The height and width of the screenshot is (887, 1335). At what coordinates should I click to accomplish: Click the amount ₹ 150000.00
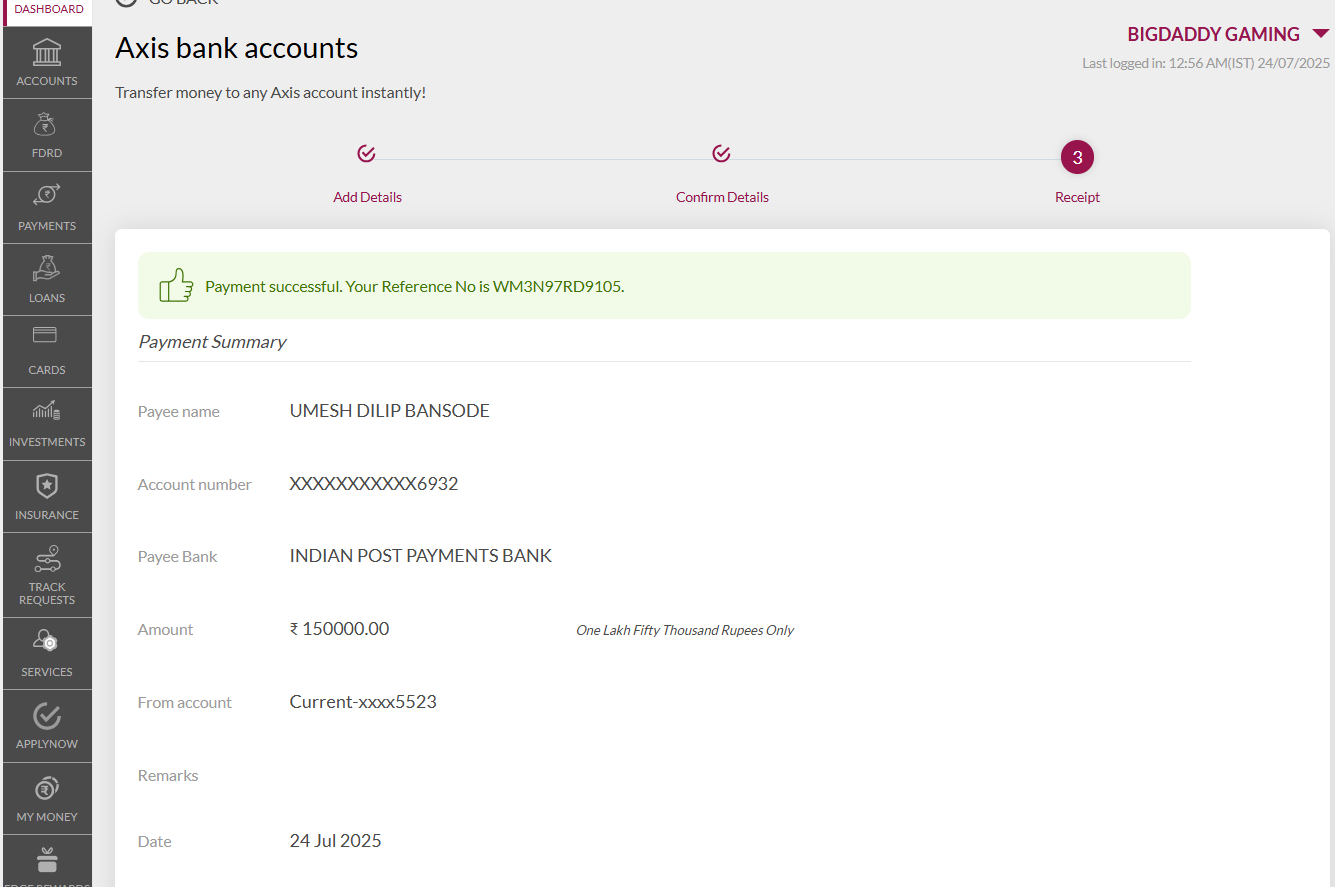coord(339,629)
